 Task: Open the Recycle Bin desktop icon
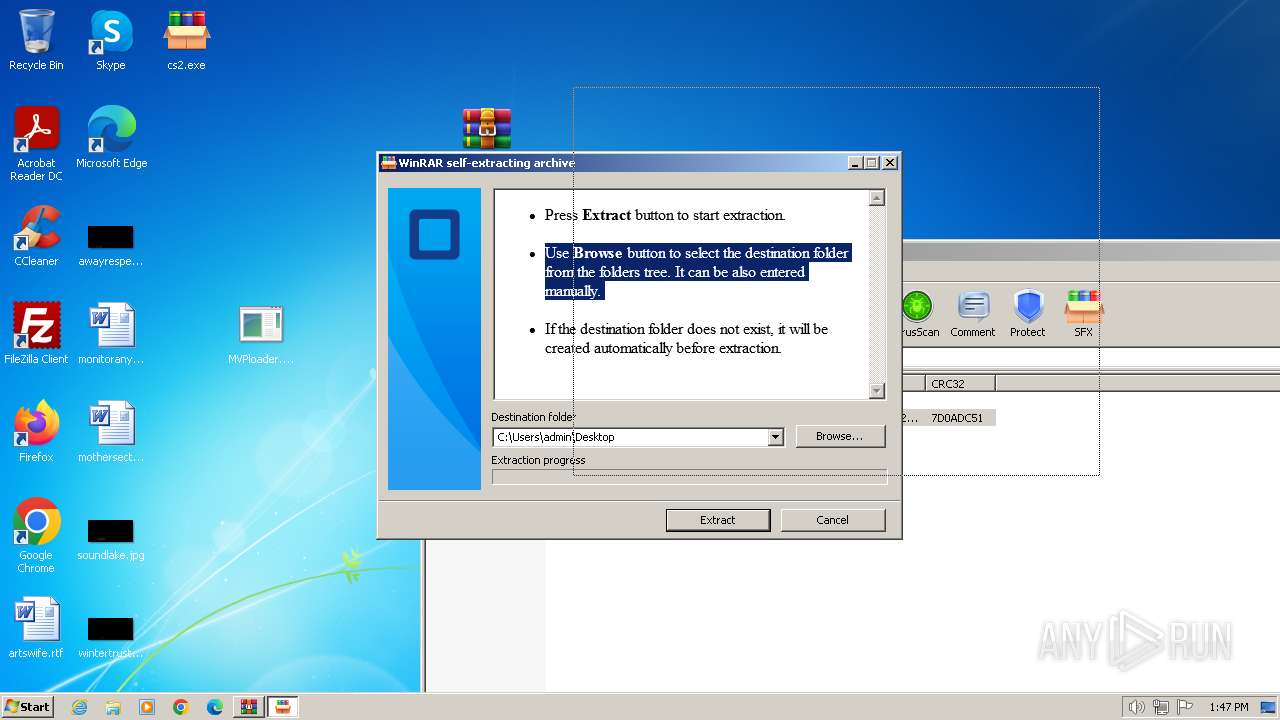(36, 40)
